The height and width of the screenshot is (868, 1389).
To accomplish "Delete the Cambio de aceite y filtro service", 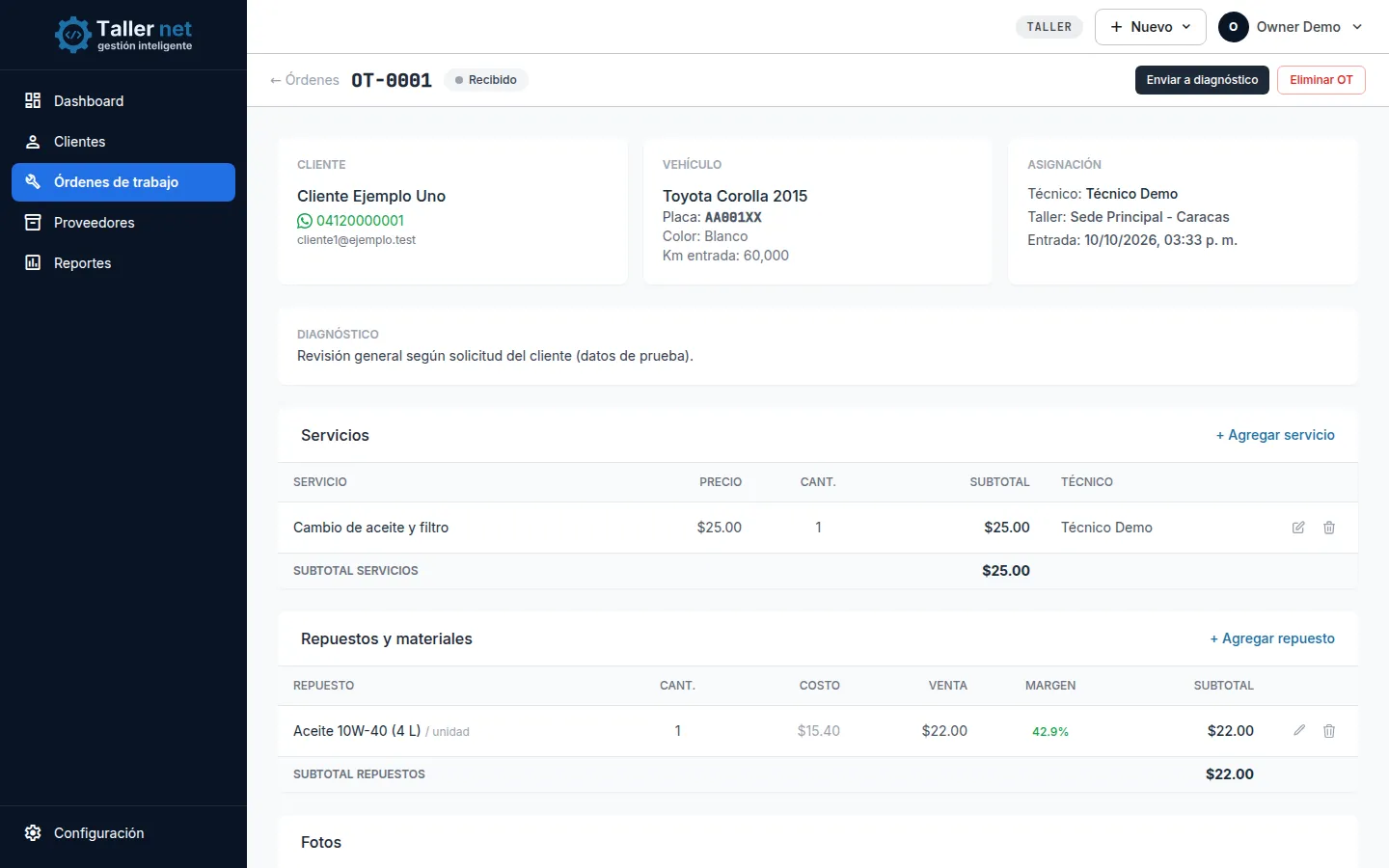I will pos(1329,528).
